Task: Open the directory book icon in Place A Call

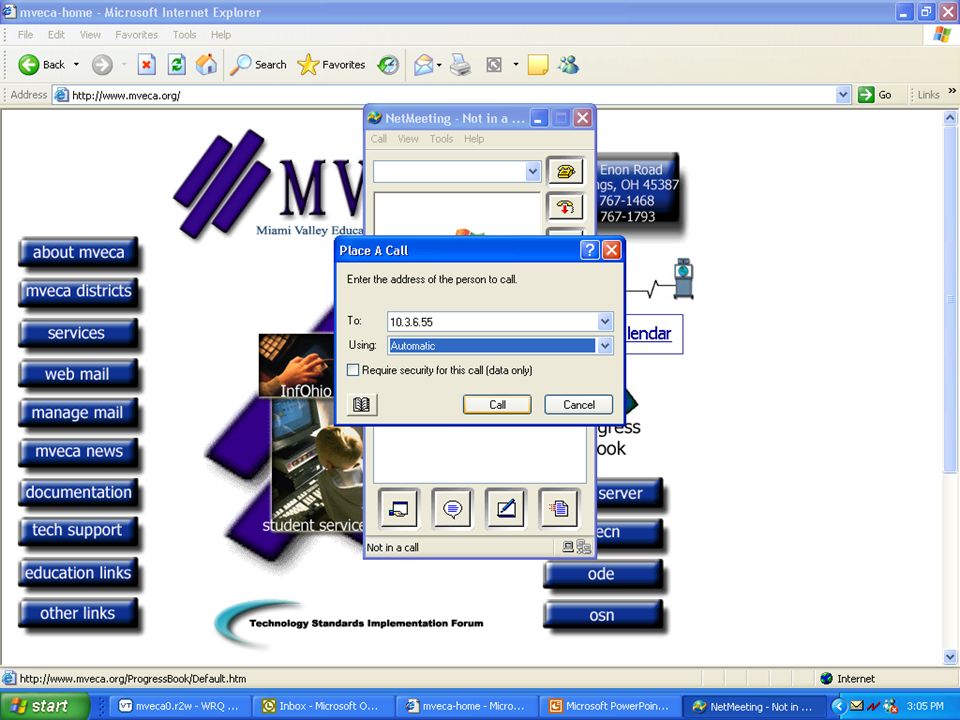Action: pos(362,405)
